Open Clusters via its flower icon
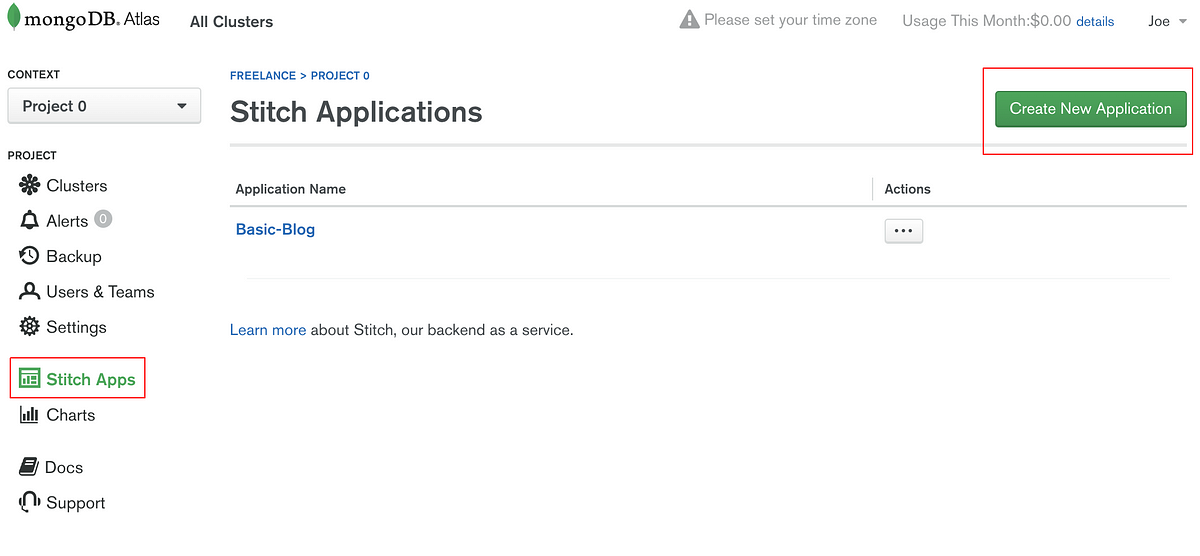This screenshot has width=1200, height=556. [30, 186]
